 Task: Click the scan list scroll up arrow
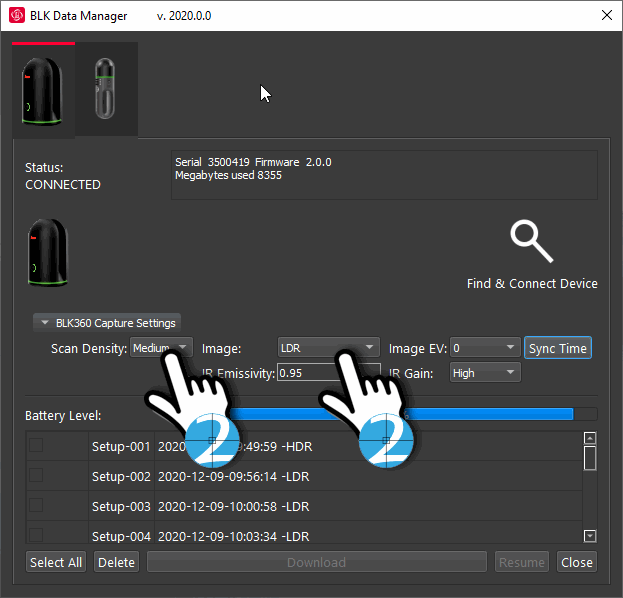[590, 438]
